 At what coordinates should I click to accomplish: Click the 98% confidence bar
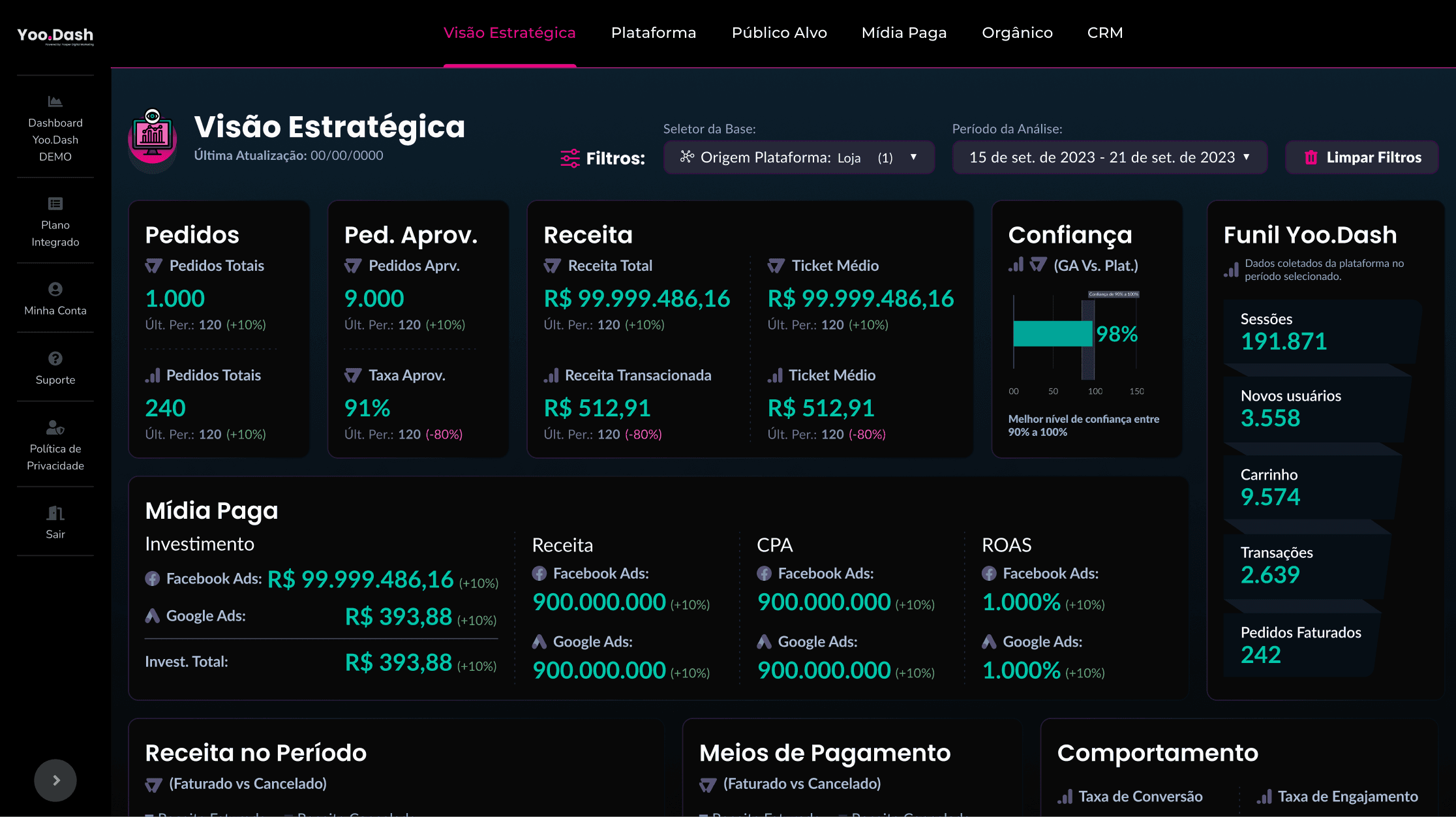(x=1052, y=333)
